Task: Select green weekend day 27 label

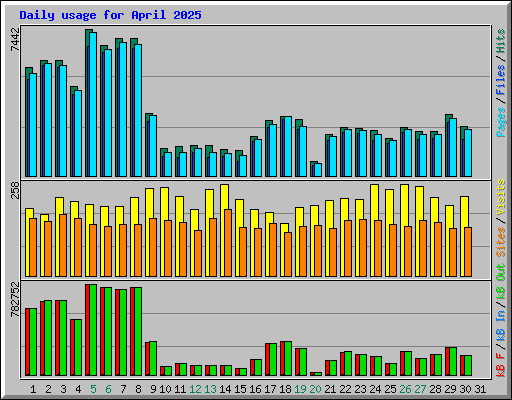Action: click(420, 389)
